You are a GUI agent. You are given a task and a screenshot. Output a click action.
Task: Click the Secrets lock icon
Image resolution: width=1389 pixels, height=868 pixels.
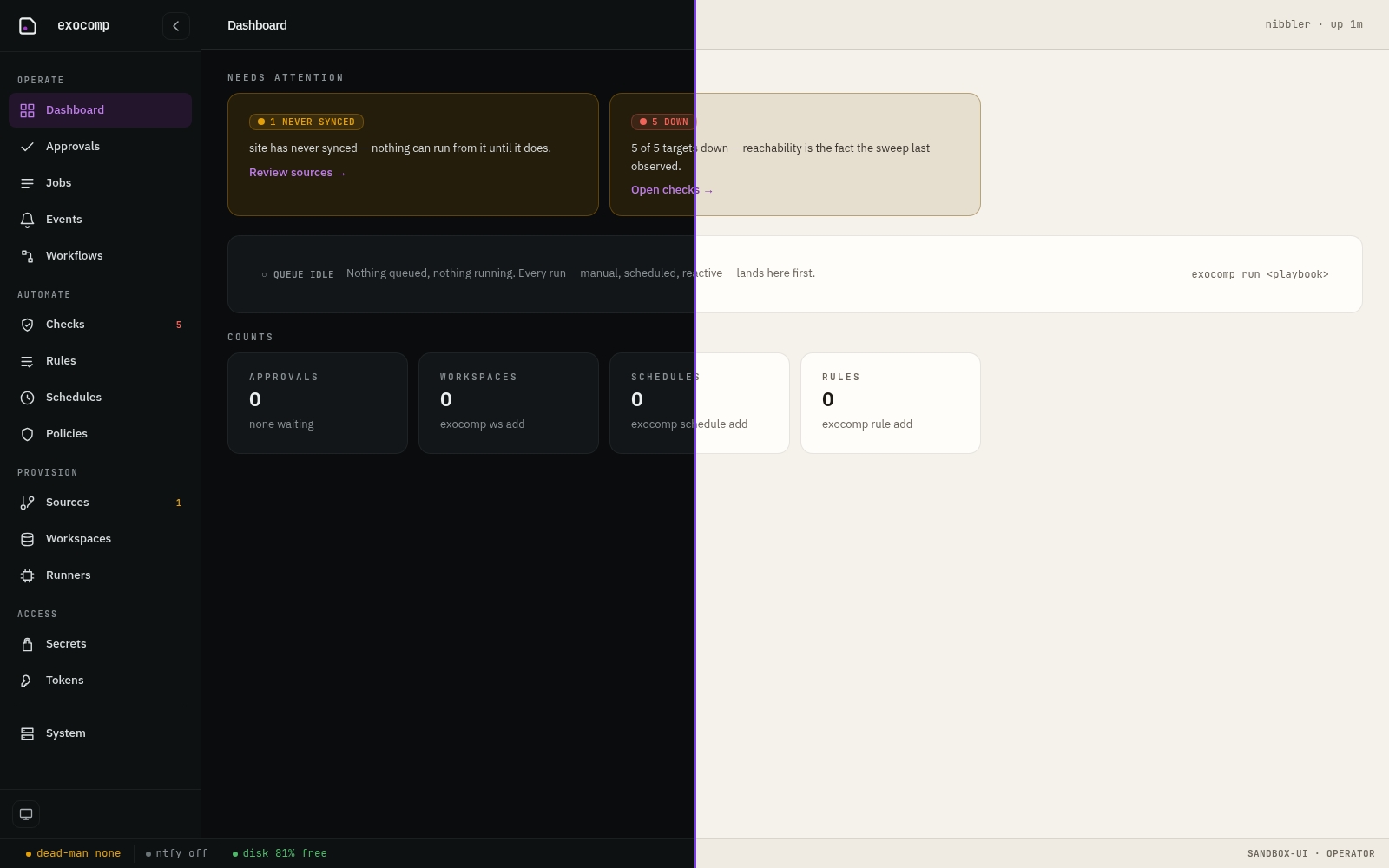click(28, 644)
